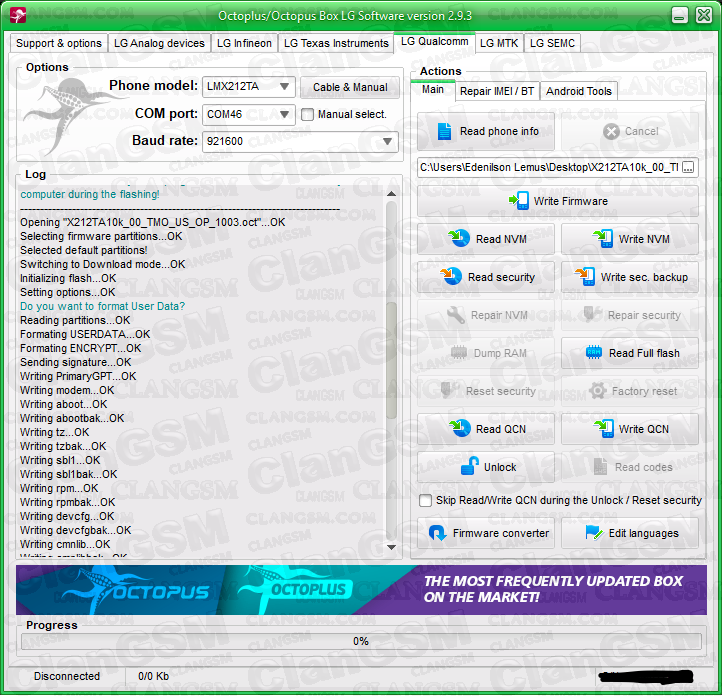The image size is (722, 696).
Task: Click the Progress bar at 0%
Action: click(361, 641)
